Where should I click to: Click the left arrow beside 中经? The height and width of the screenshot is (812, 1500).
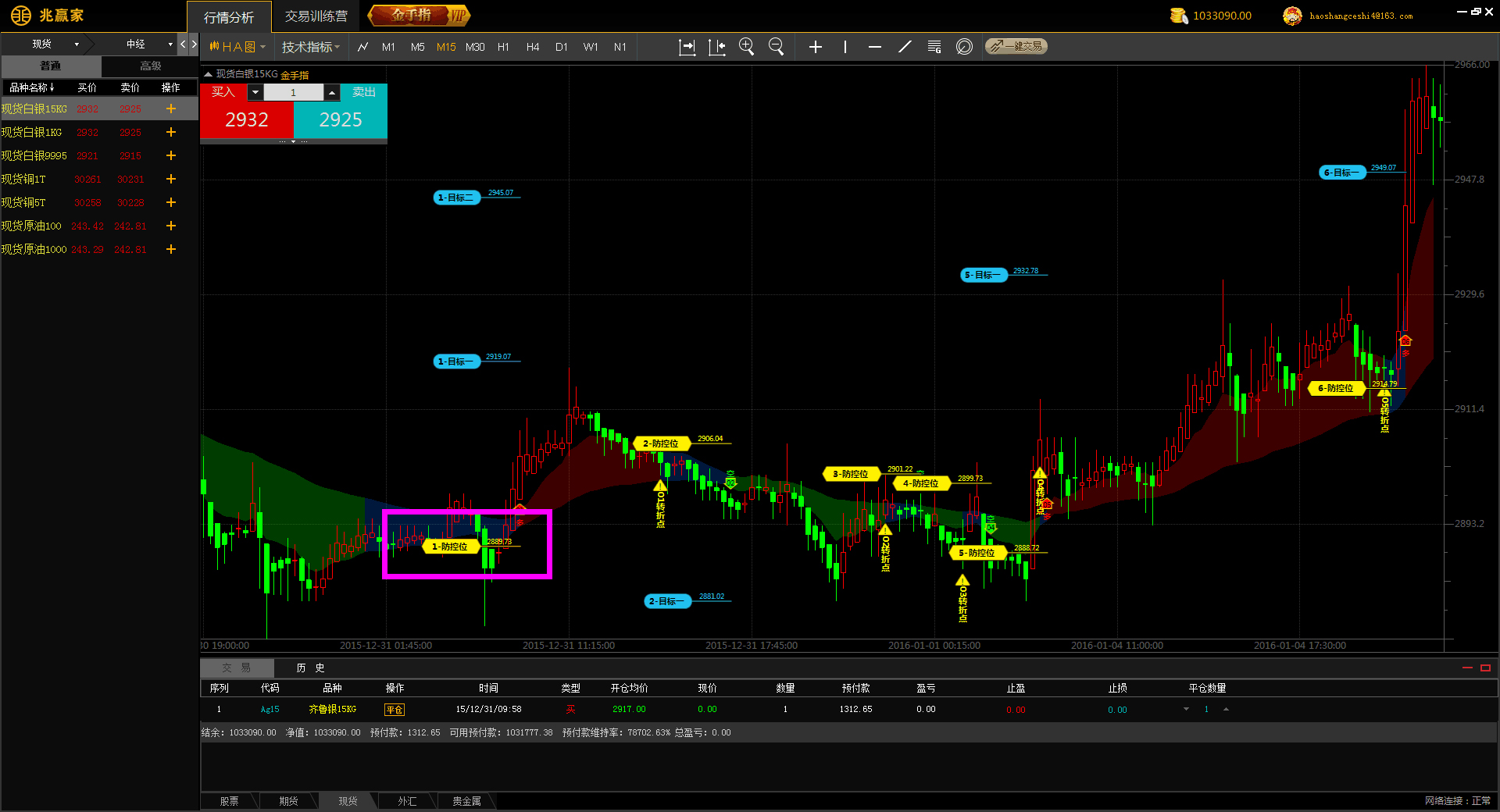pos(183,44)
